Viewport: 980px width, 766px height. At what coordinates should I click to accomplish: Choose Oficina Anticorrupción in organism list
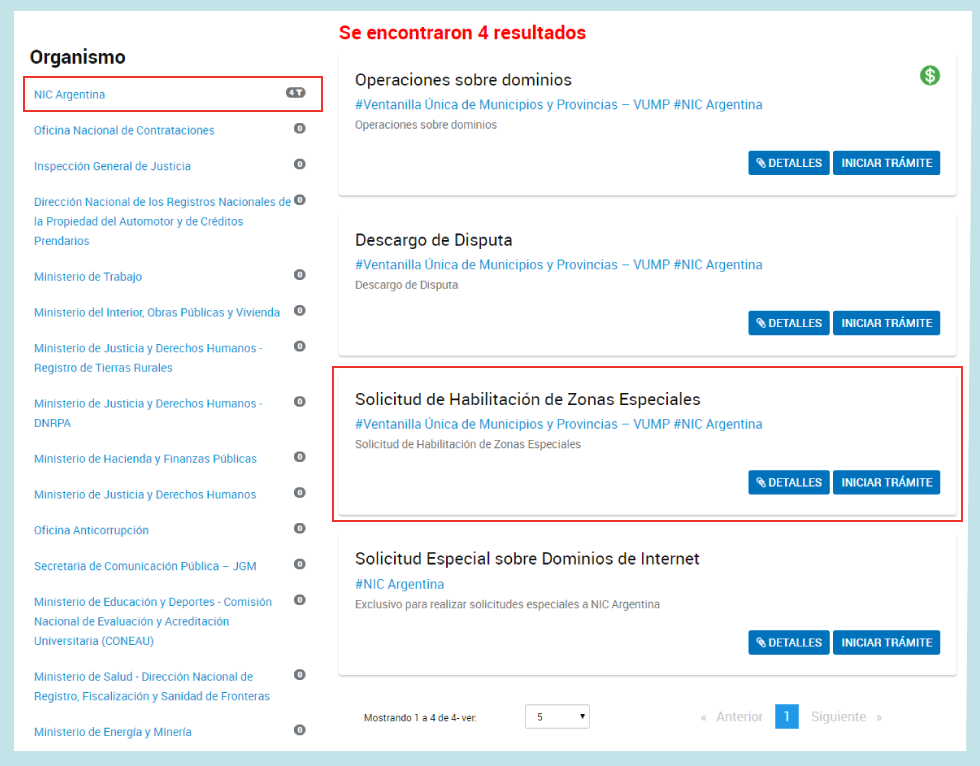tap(91, 530)
